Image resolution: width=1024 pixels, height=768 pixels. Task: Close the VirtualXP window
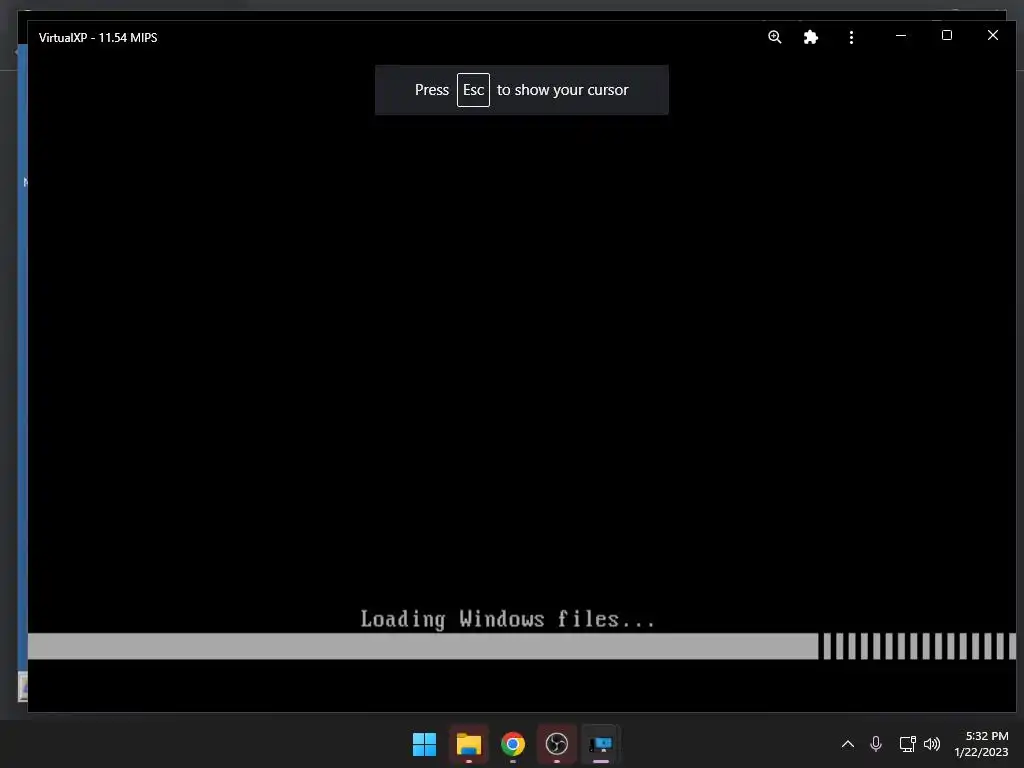coord(993,35)
